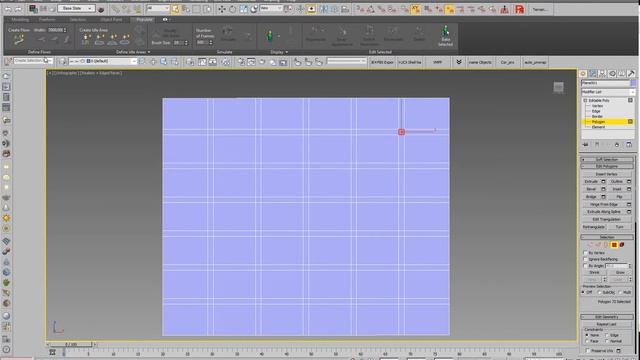This screenshot has width=640, height=360.
Task: Click the Edit Triangulation button
Action: (x=607, y=220)
